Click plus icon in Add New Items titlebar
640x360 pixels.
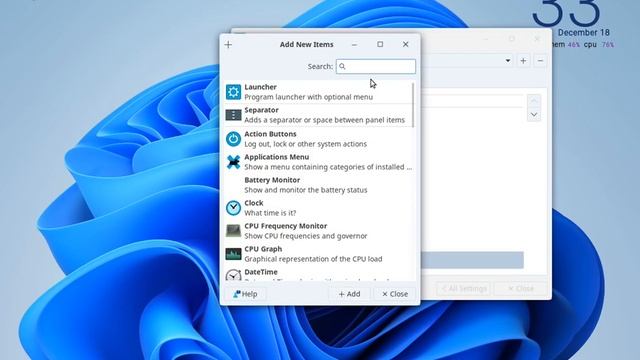228,44
